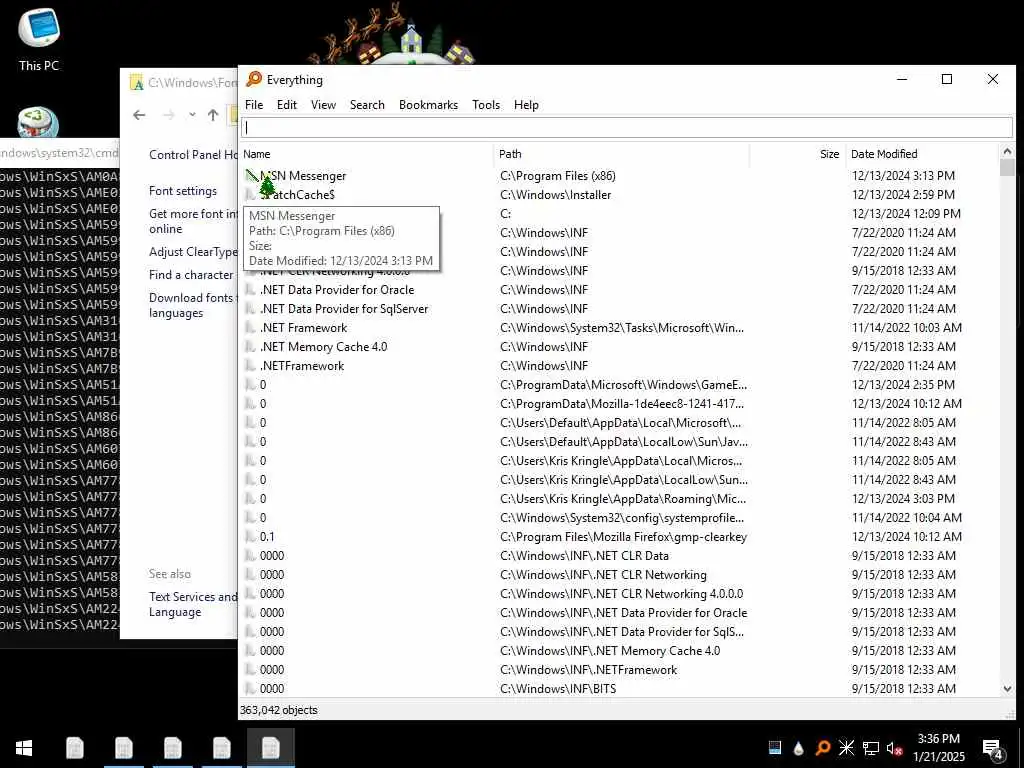Open the View menu in Everything
The image size is (1024, 768).
pyautogui.click(x=323, y=104)
